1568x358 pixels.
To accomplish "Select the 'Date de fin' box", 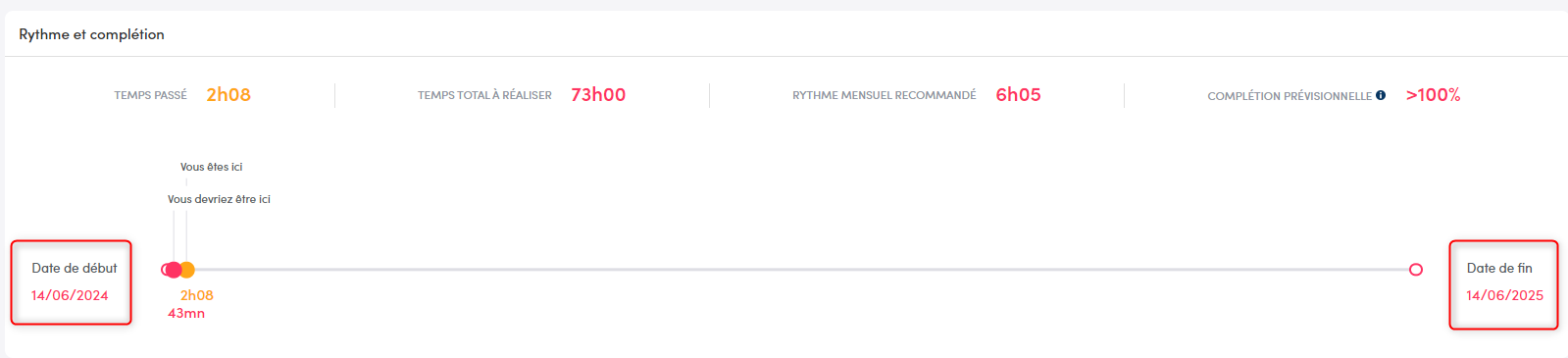I will (1503, 284).
